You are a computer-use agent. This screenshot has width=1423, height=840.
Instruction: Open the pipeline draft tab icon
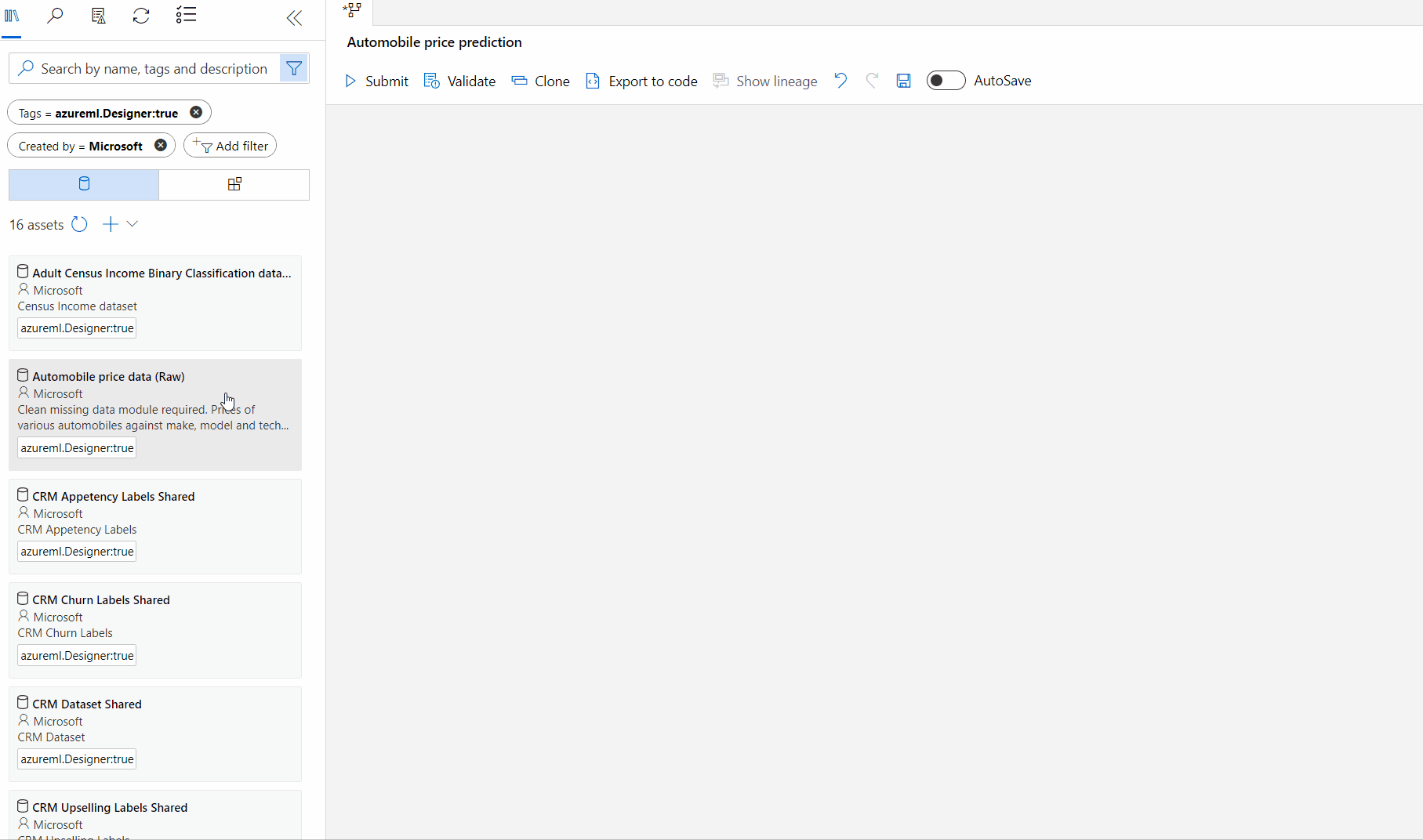click(x=353, y=10)
